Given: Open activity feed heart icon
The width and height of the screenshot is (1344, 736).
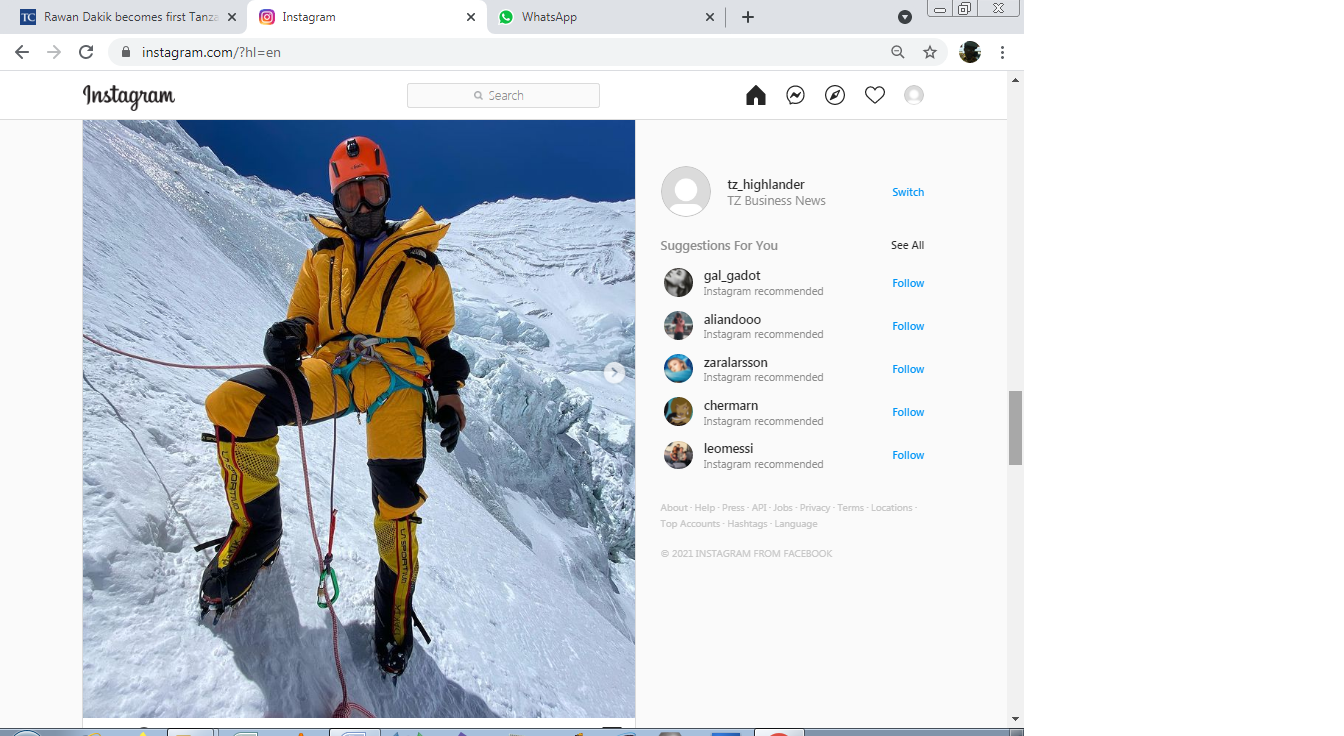Looking at the screenshot, I should coord(875,95).
